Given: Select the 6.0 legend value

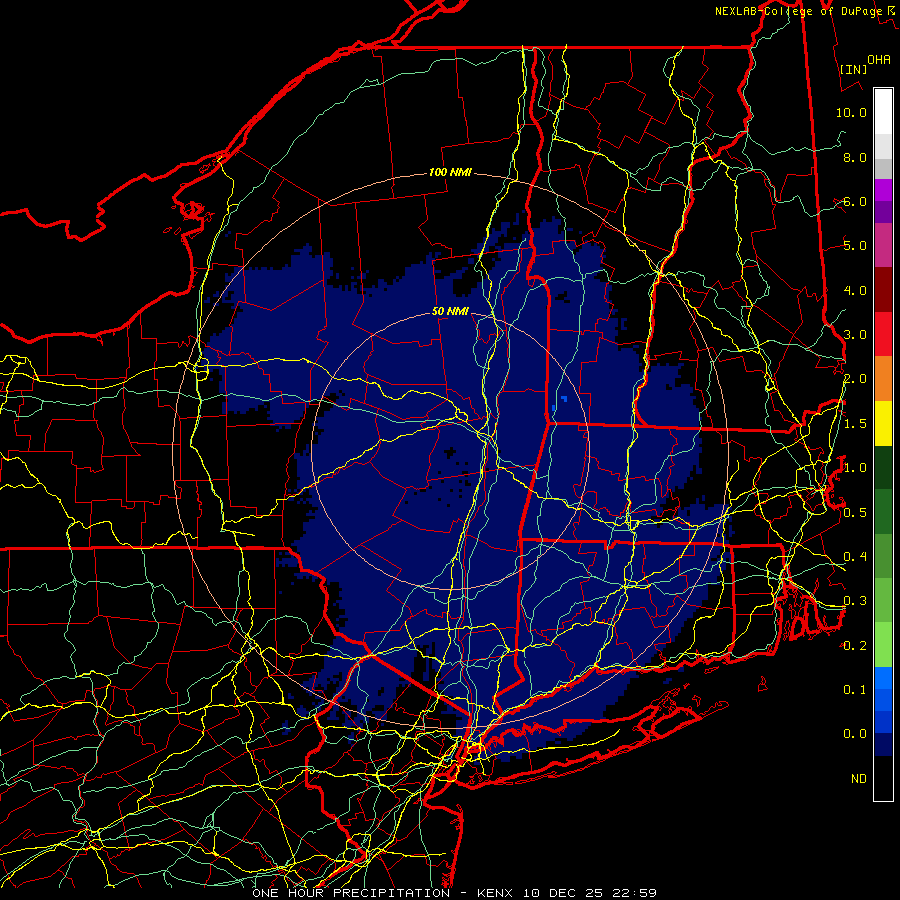Looking at the screenshot, I should click(855, 201).
